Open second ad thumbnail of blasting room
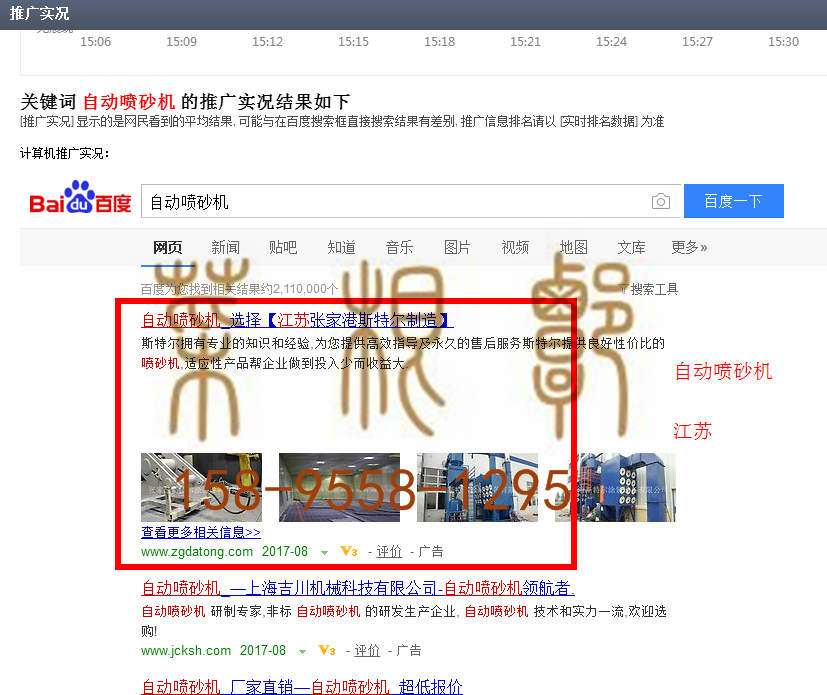Viewport: 827px width, 695px height. point(339,487)
